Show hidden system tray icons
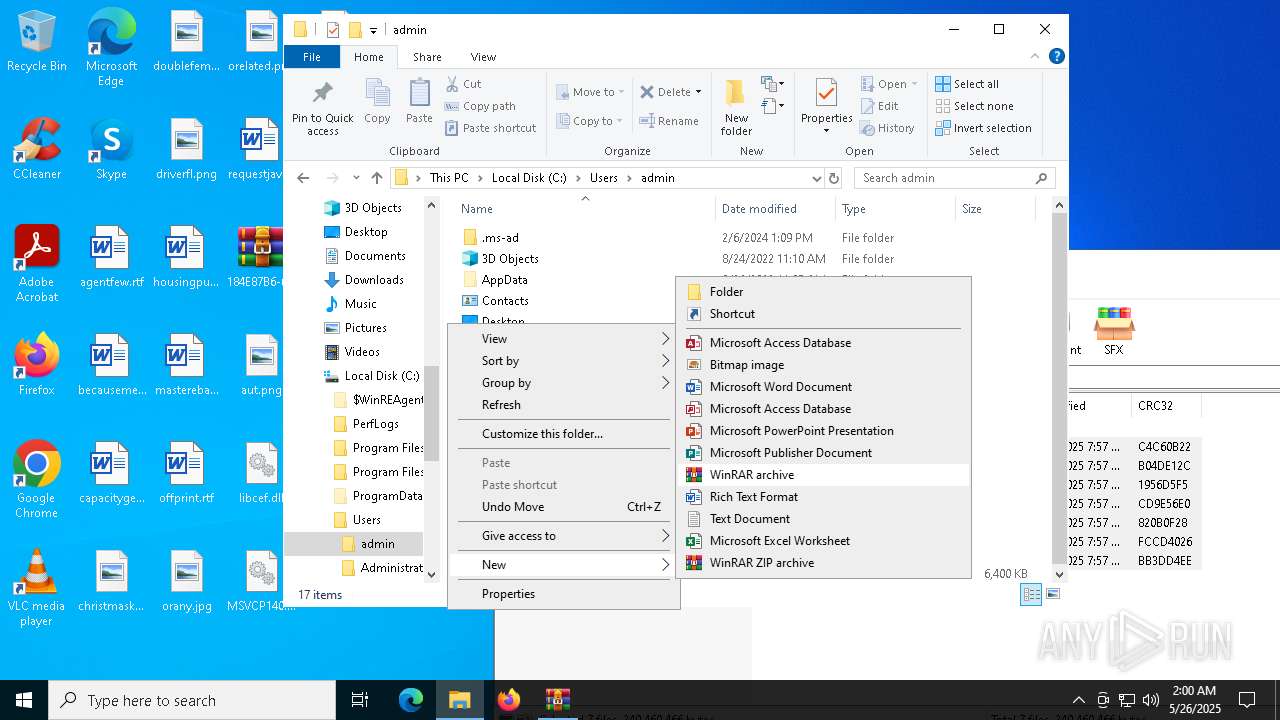Image resolution: width=1280 pixels, height=720 pixels. (1078, 700)
